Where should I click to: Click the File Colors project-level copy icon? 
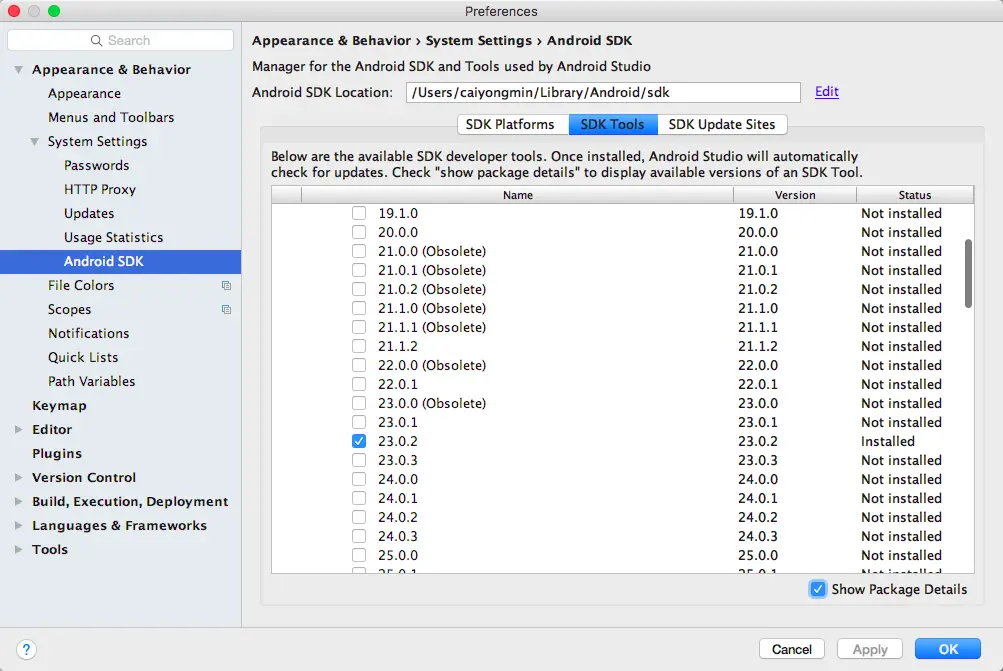coord(226,285)
